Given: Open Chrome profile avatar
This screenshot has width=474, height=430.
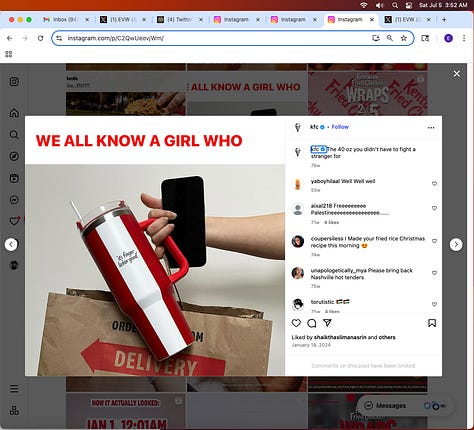Looking at the screenshot, I should [448, 38].
